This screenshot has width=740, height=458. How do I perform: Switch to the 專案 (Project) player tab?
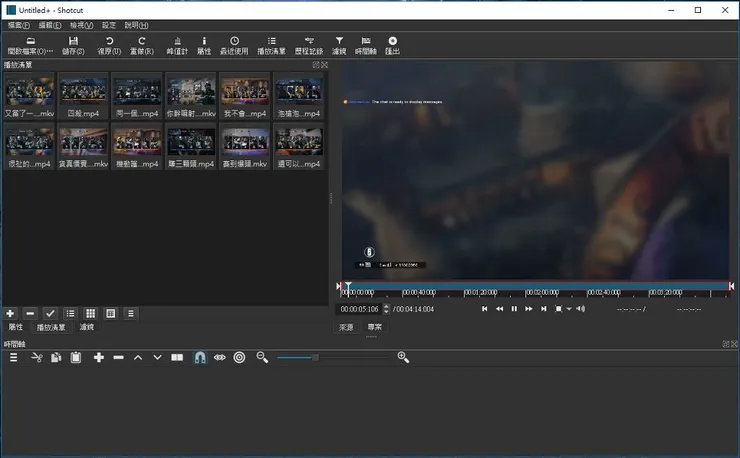click(374, 327)
